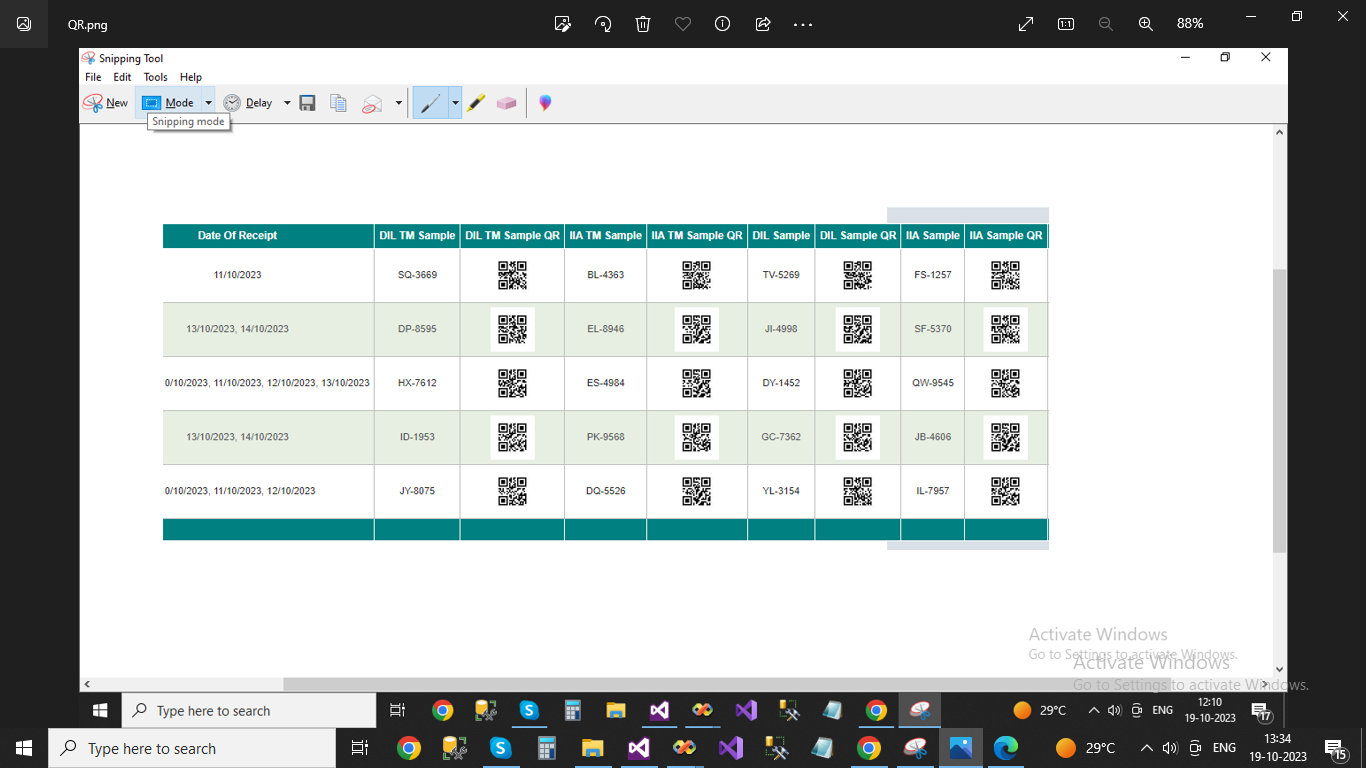Viewport: 1366px width, 768px height.
Task: Click the QR code next to DP-8595
Action: (x=512, y=329)
